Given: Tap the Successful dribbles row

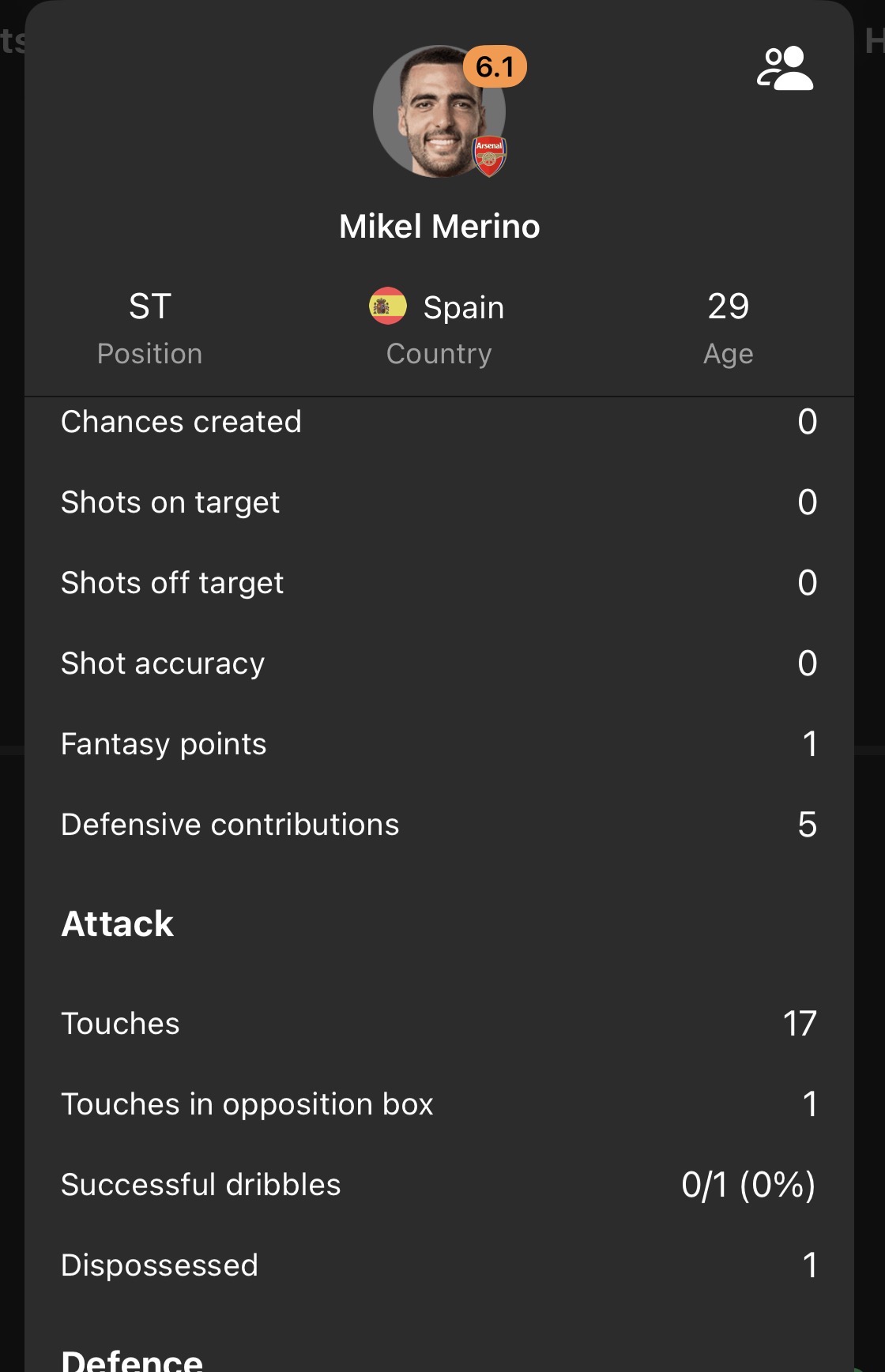Looking at the screenshot, I should (439, 1185).
